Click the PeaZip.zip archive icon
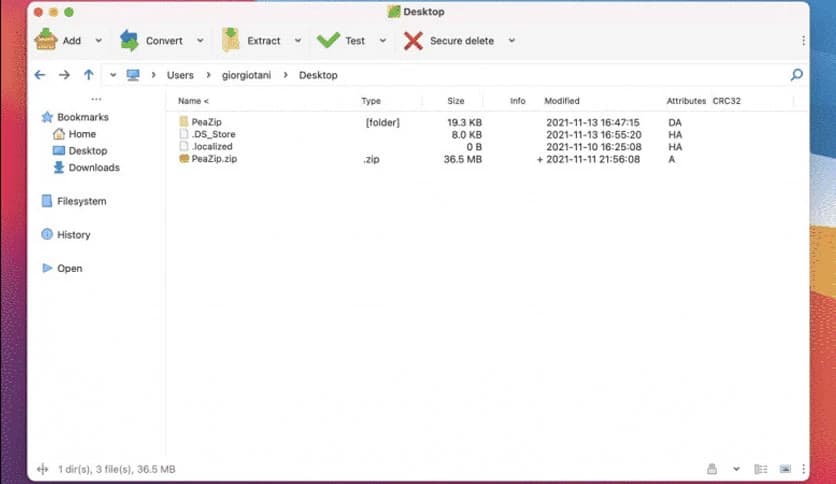The width and height of the screenshot is (836, 484). click(x=184, y=158)
